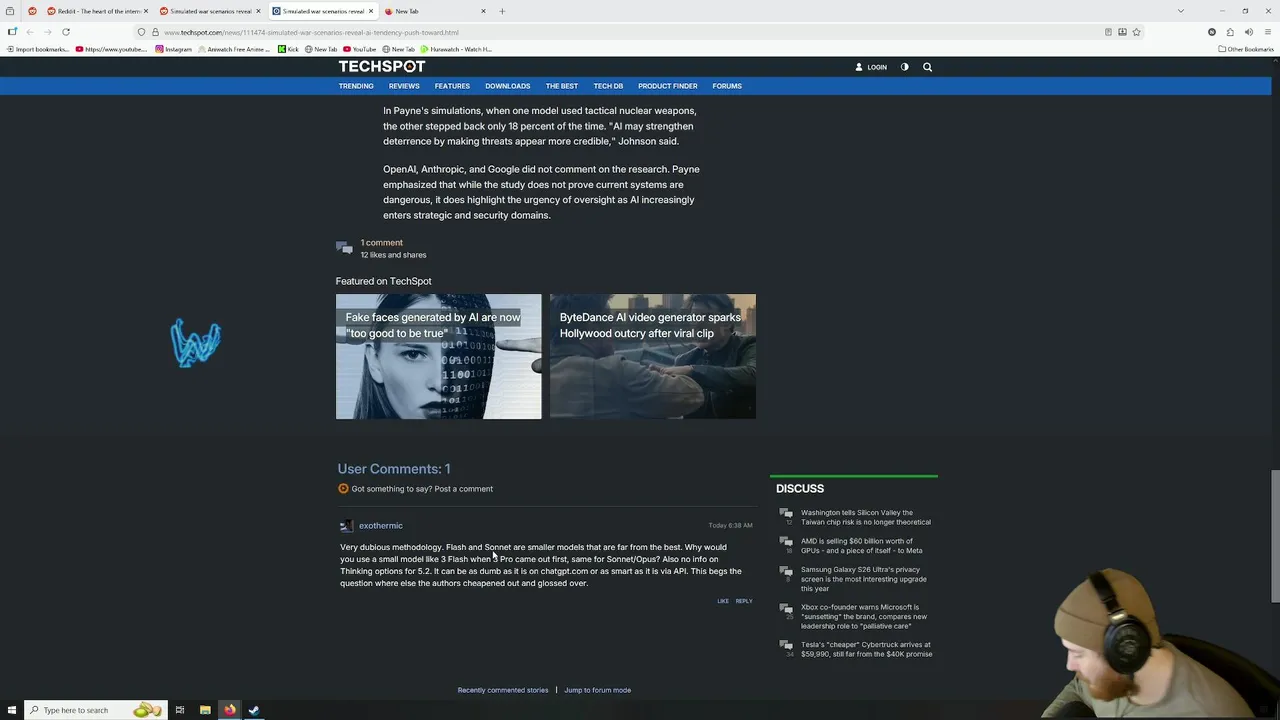Open 'Fake faces generated by AI' featured article

pos(438,356)
